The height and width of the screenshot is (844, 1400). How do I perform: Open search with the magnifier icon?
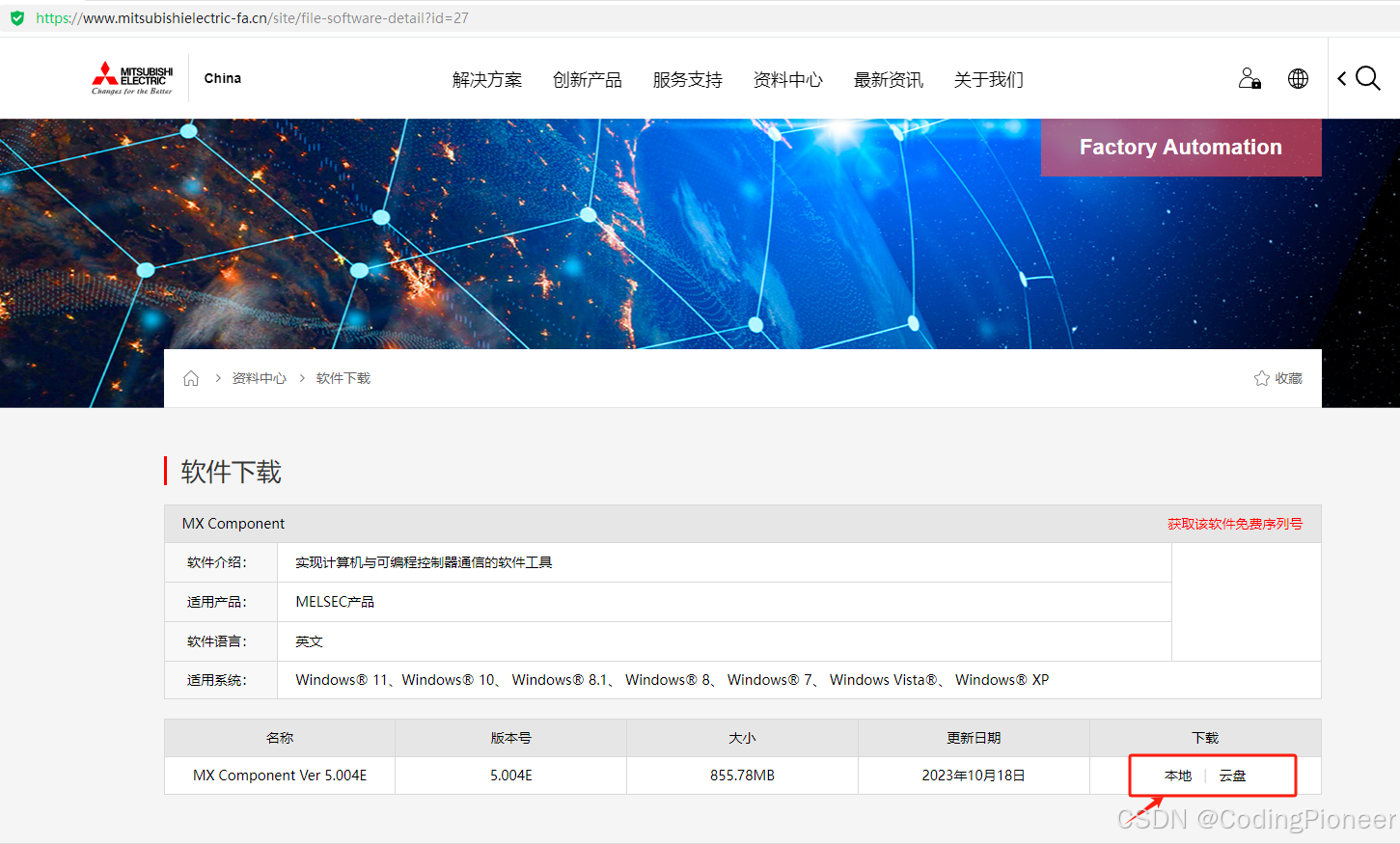click(x=1368, y=78)
